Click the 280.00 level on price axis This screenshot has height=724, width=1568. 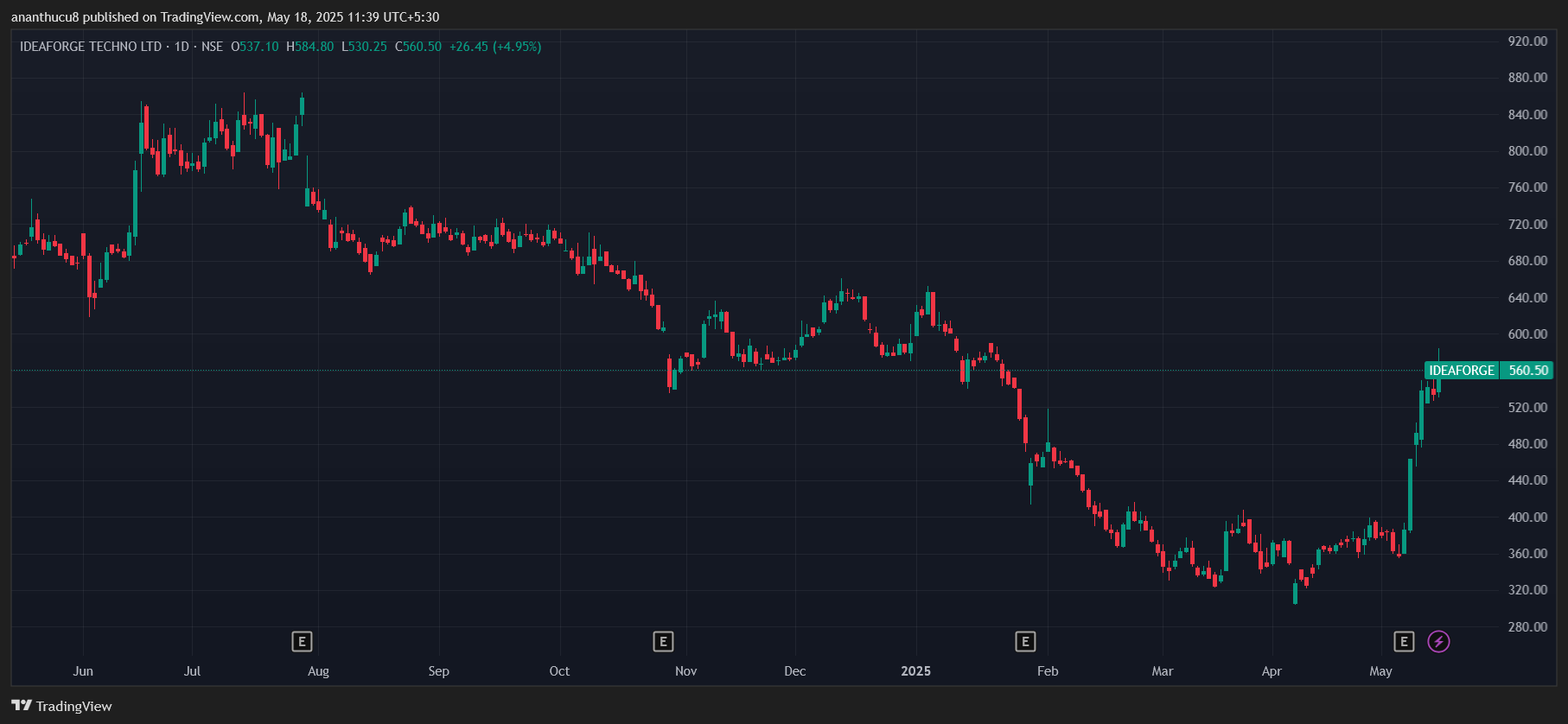(x=1527, y=627)
